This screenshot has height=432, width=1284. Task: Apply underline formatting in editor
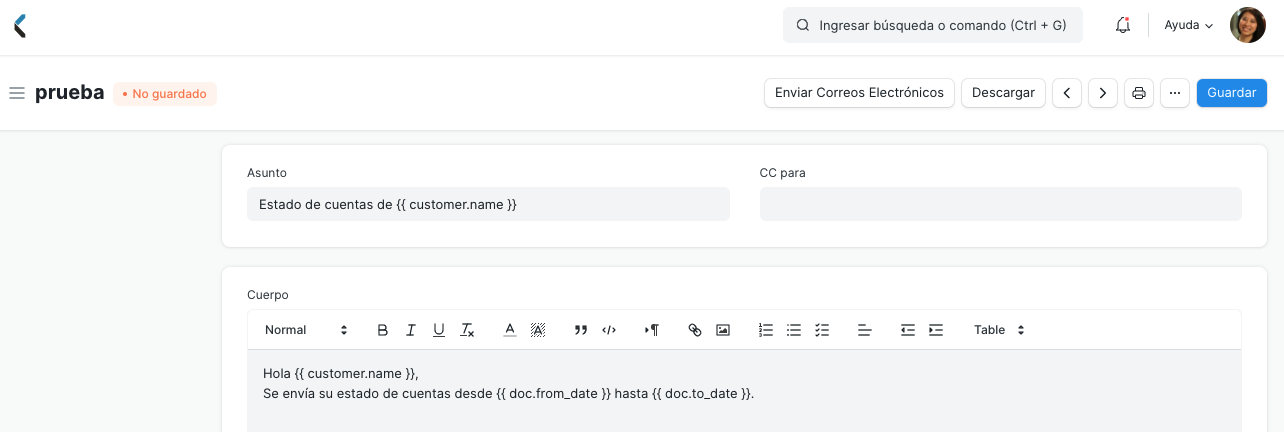click(438, 330)
